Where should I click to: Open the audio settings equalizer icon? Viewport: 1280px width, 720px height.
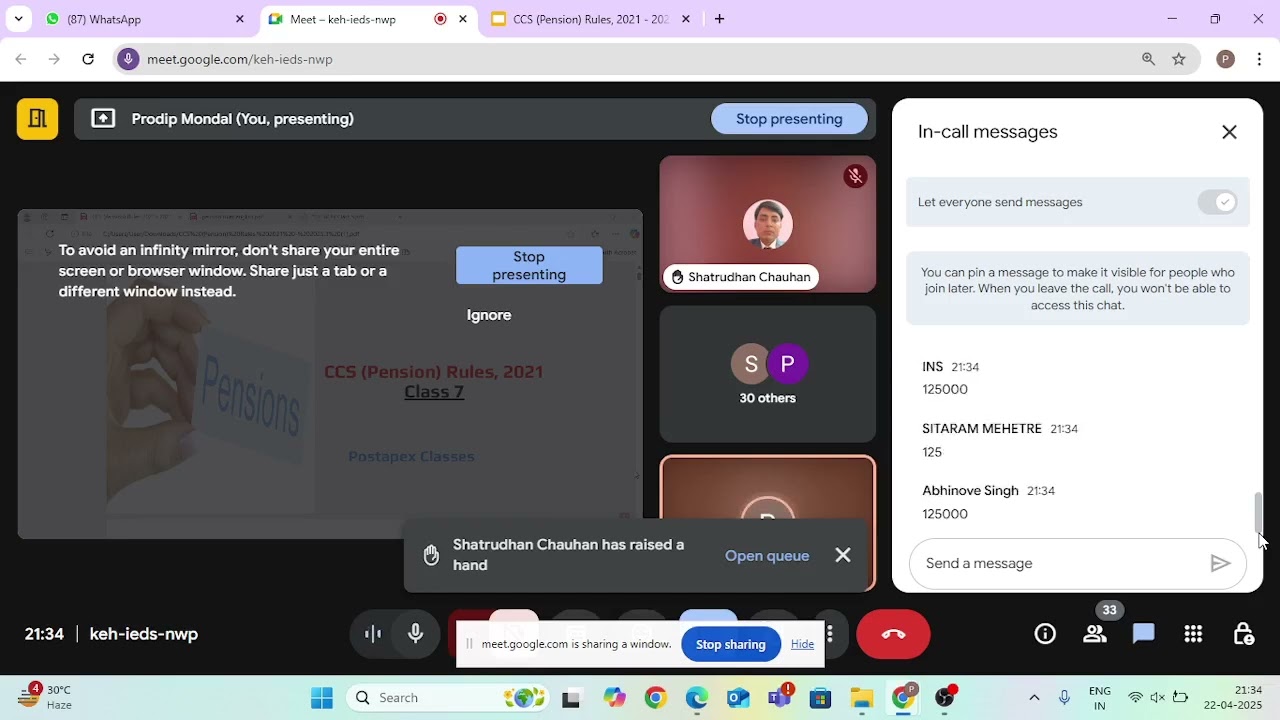click(x=373, y=634)
